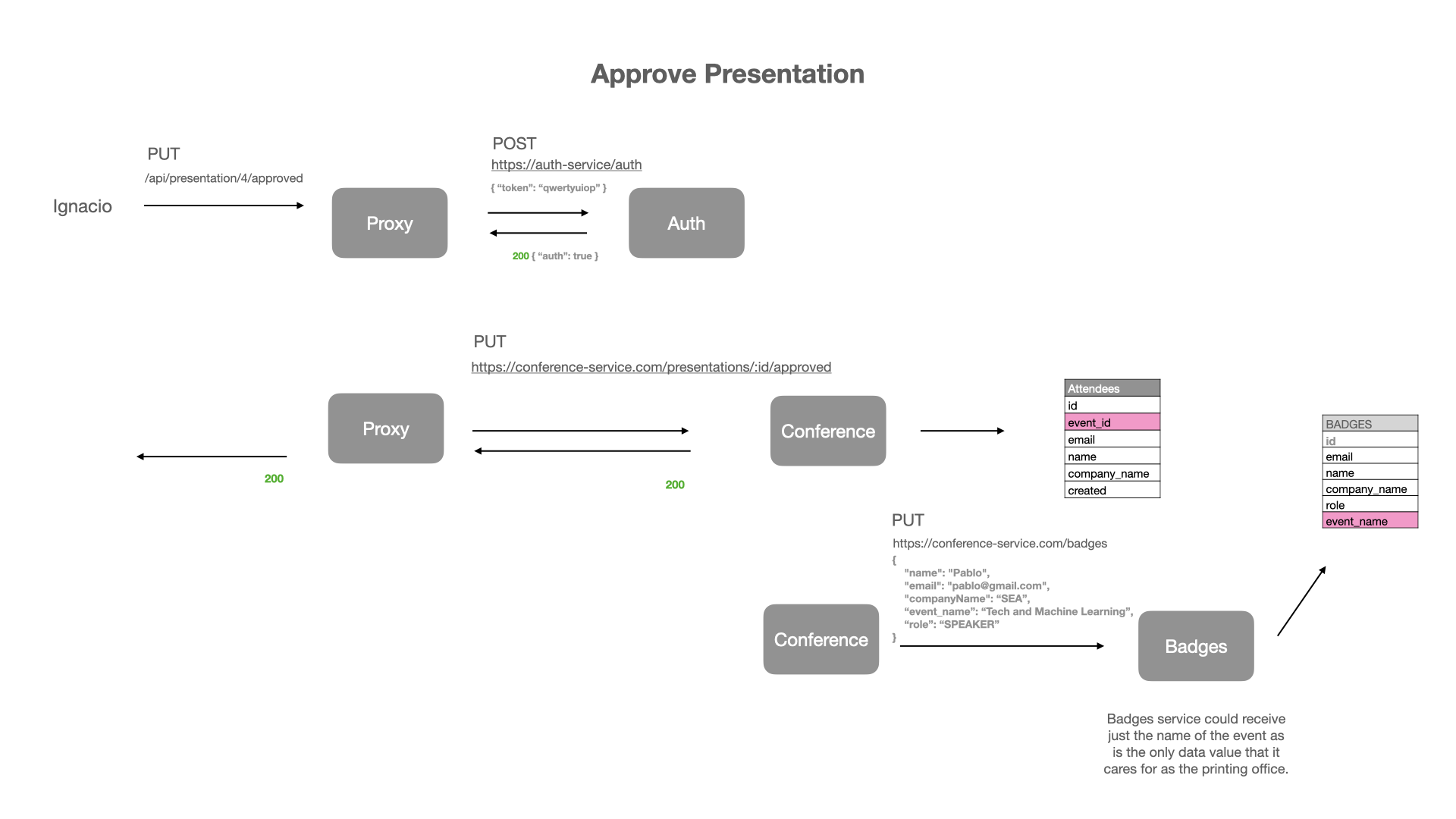Click the Badges service block
Viewport: 1456px width, 819px height.
[x=1198, y=645]
